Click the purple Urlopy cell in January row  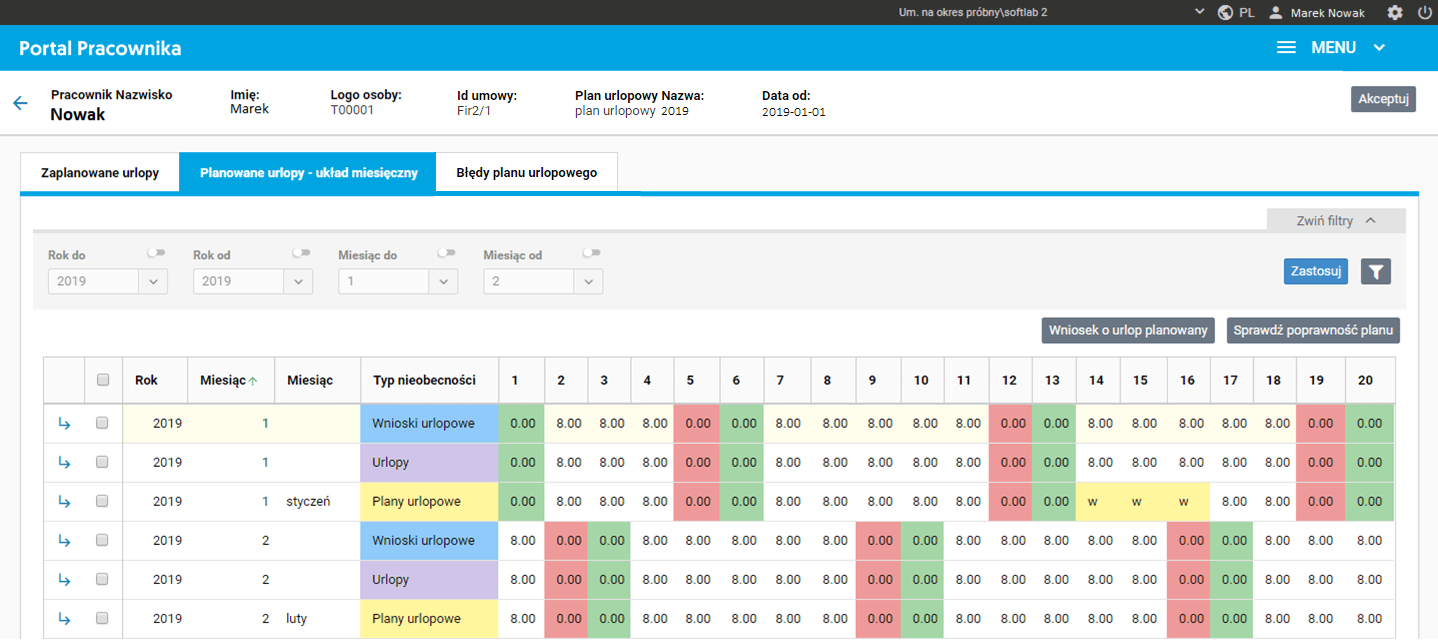click(429, 462)
